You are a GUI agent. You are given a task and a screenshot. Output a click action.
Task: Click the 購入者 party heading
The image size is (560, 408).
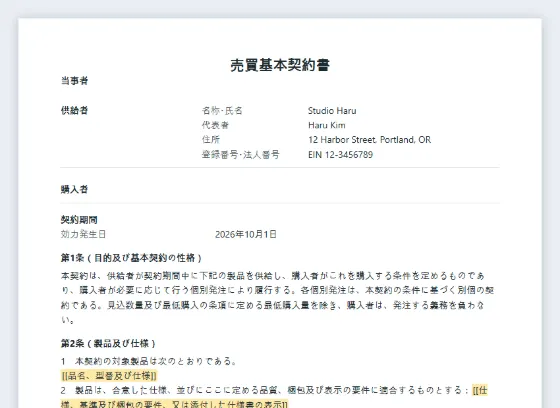coord(74,189)
